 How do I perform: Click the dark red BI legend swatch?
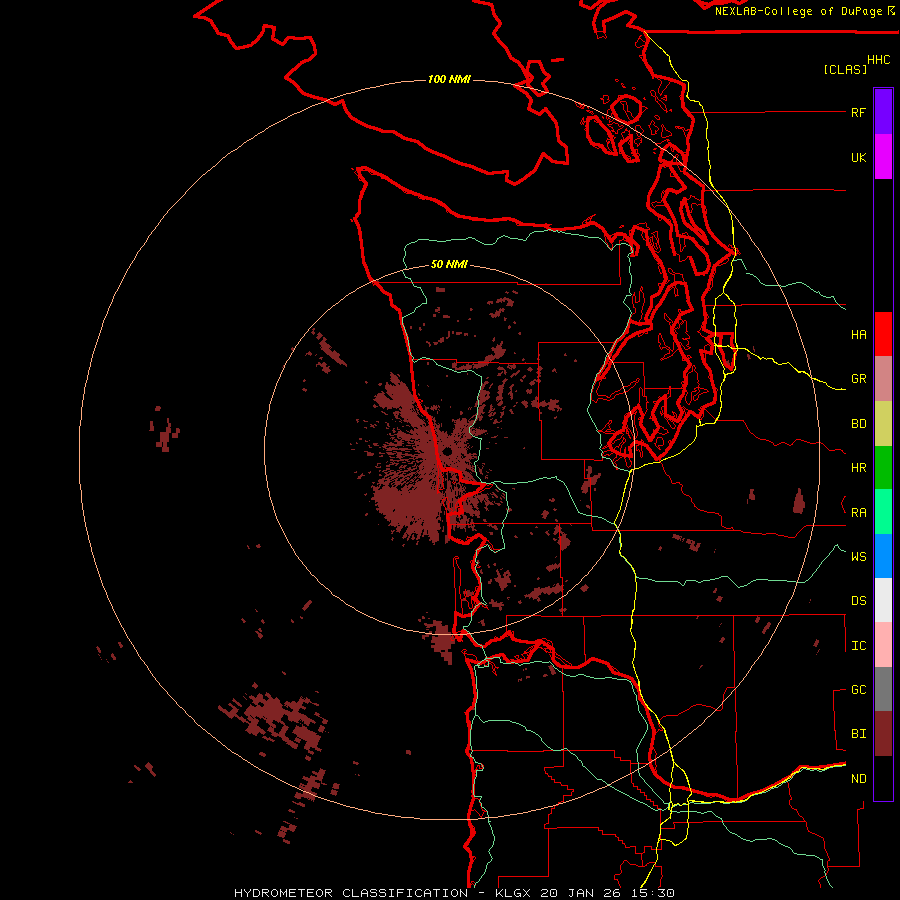point(883,734)
